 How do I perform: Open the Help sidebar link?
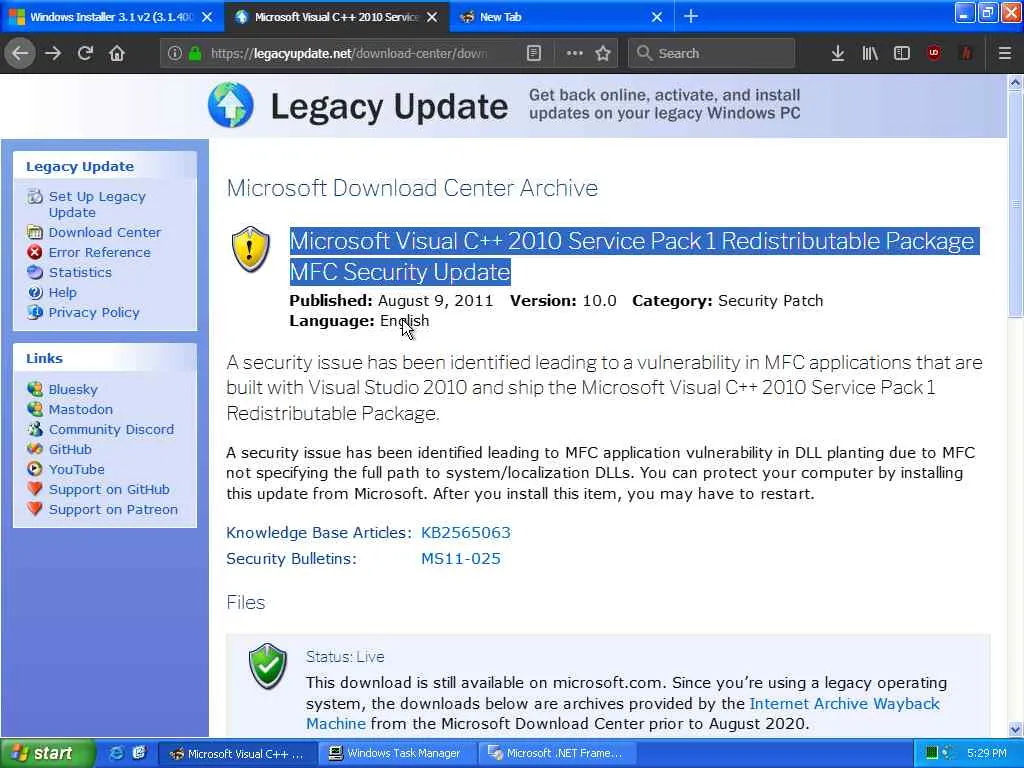coord(62,293)
